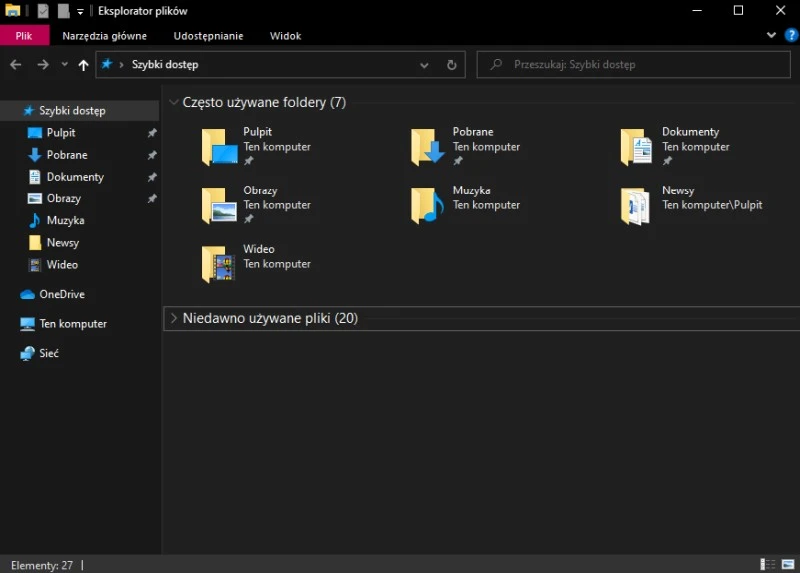Go up one folder level
This screenshot has width=800, height=573.
(x=83, y=65)
